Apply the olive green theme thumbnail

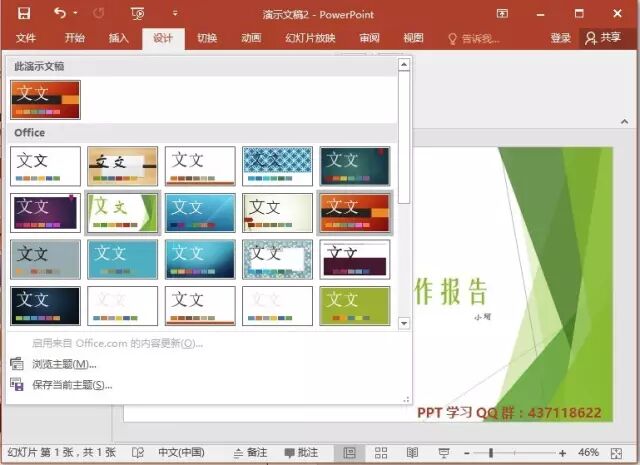[x=355, y=306]
